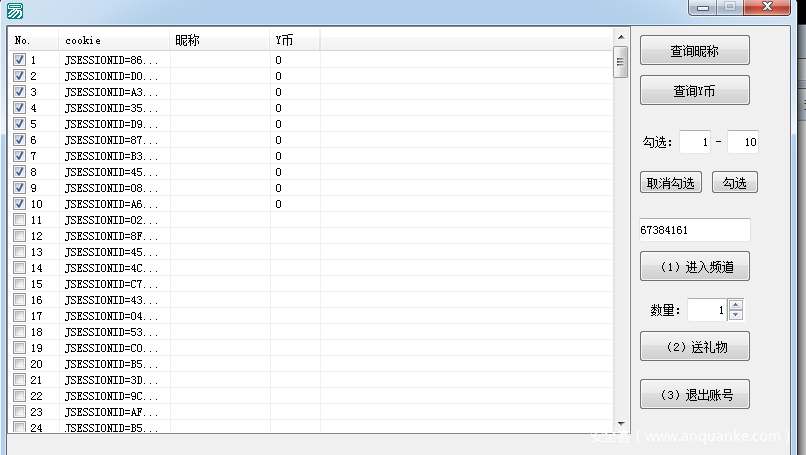Uncheck the checkbox for row 5

point(19,124)
